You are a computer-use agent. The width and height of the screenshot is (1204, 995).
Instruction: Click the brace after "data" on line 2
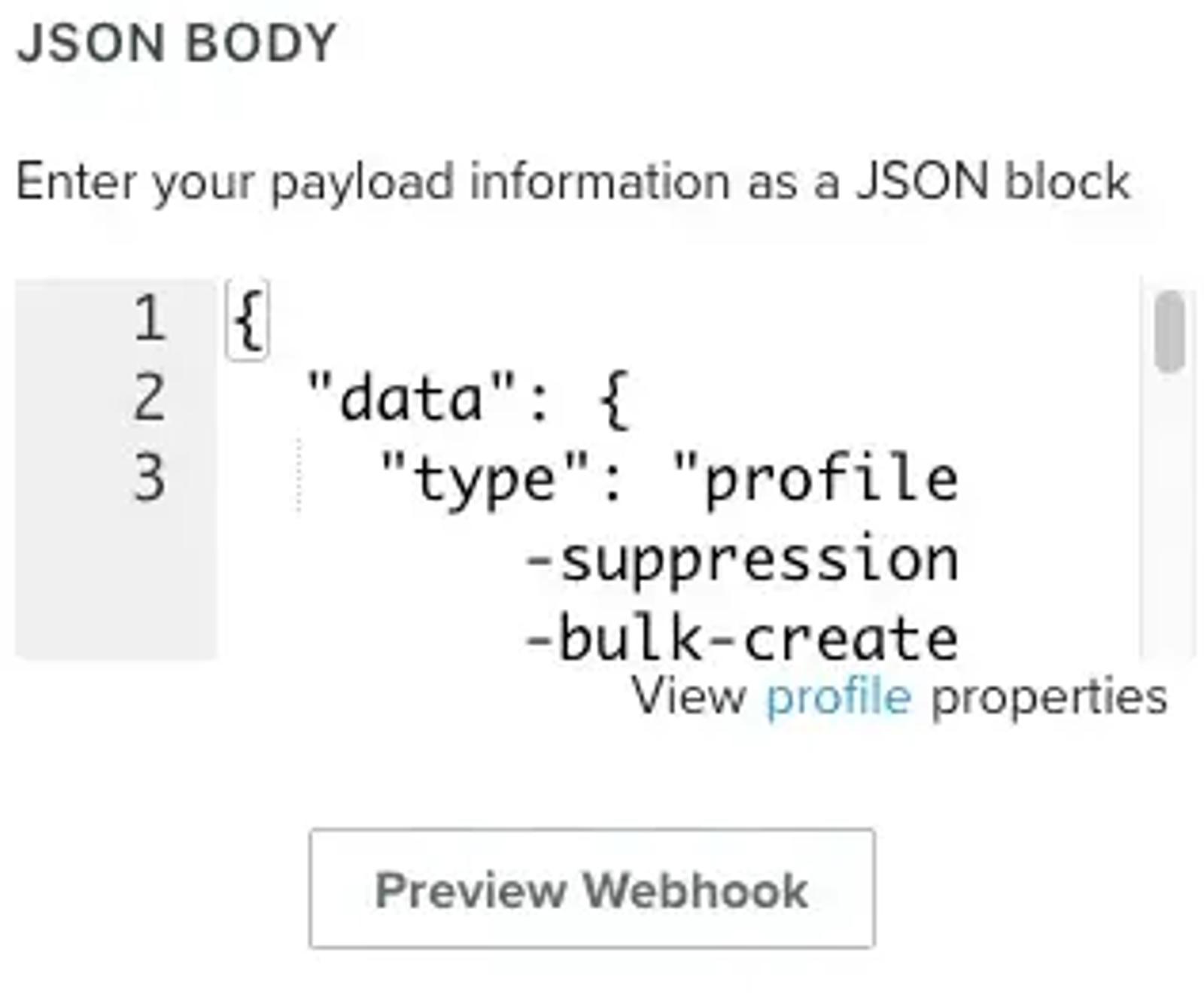(x=614, y=400)
